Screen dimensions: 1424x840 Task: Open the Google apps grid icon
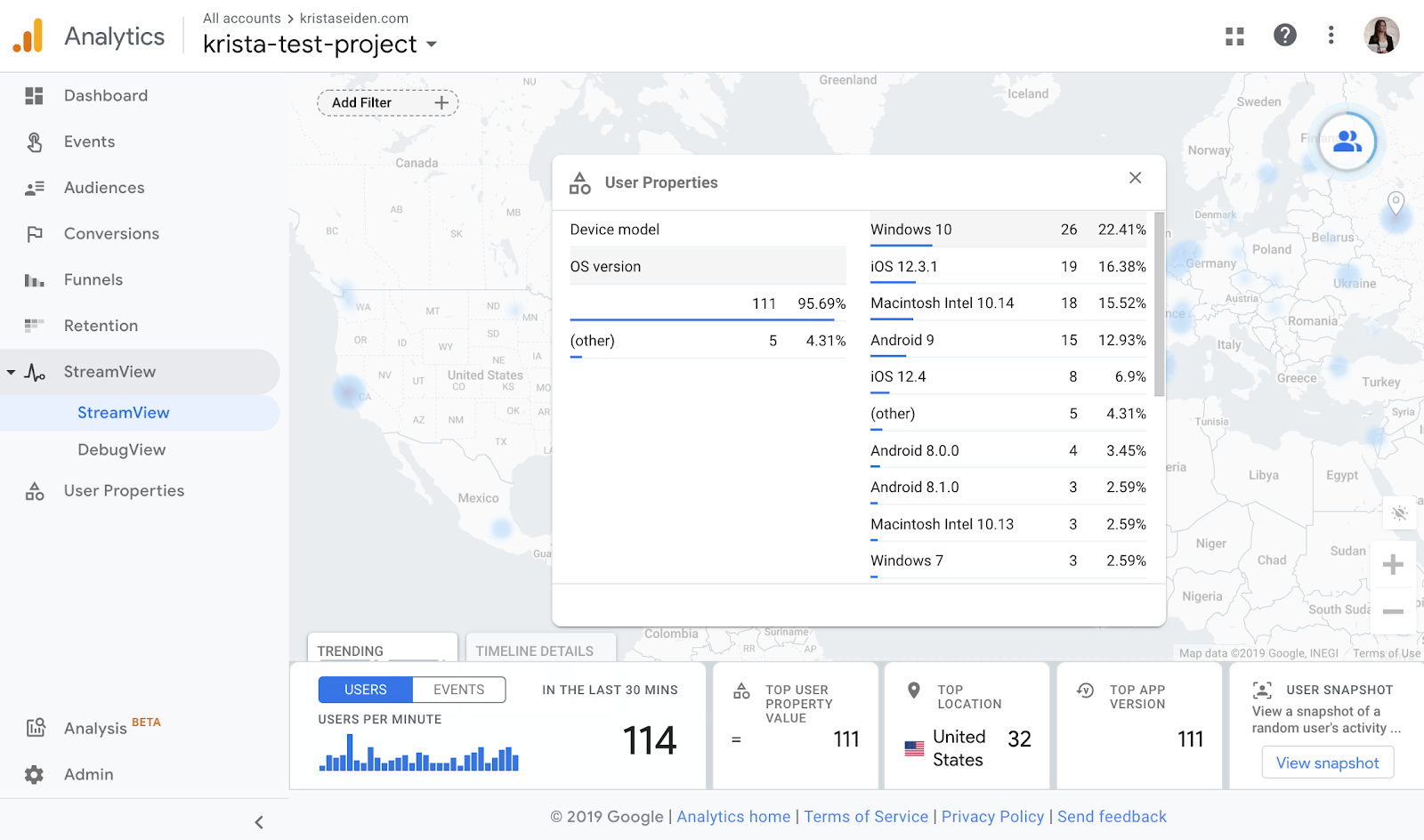1234,36
